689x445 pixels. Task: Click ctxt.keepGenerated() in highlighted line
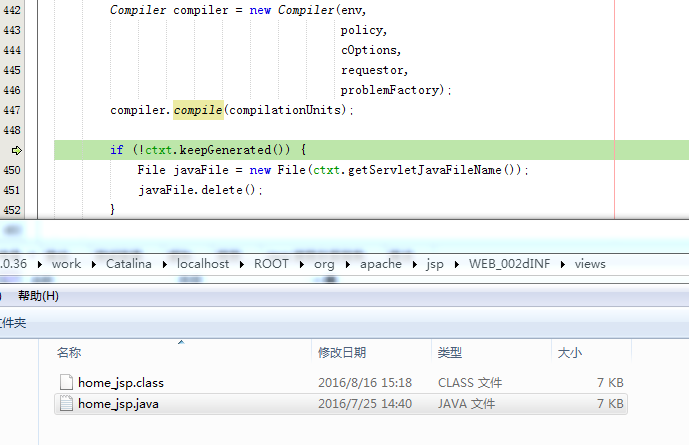[x=218, y=150]
